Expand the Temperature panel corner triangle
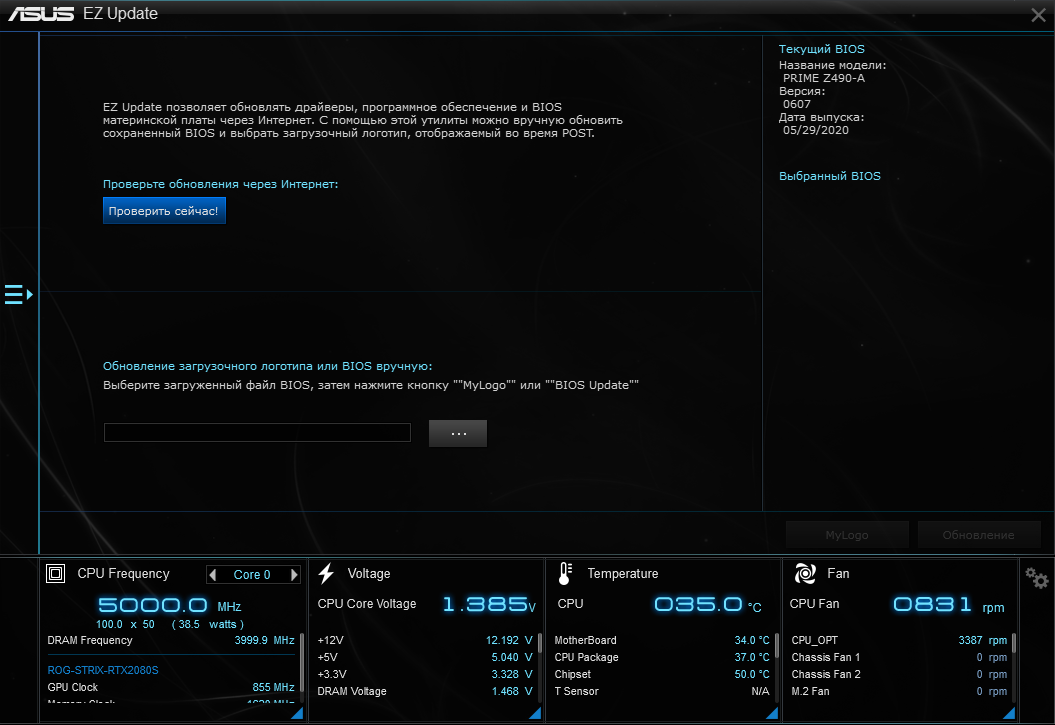Viewport: 1055px width, 725px height. coord(772,713)
